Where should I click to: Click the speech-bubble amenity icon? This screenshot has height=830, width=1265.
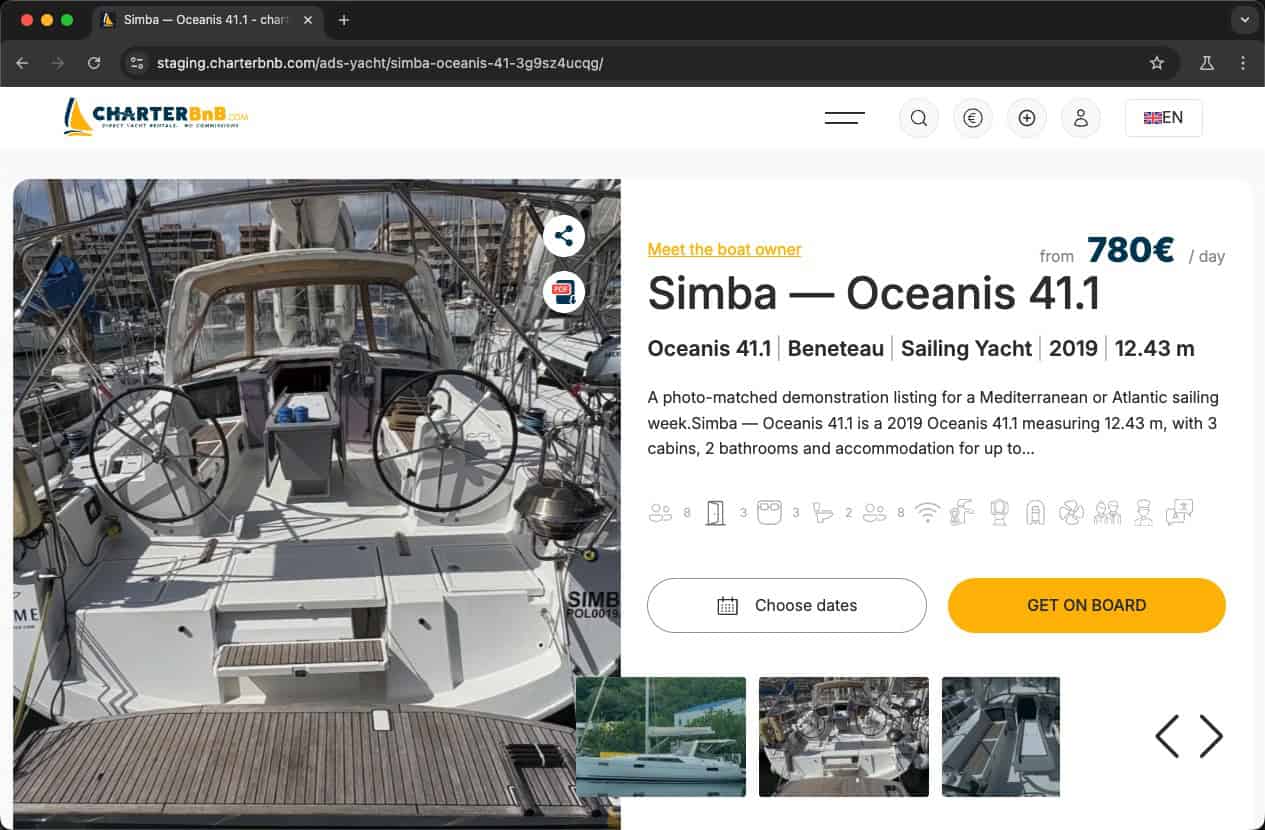(1179, 513)
